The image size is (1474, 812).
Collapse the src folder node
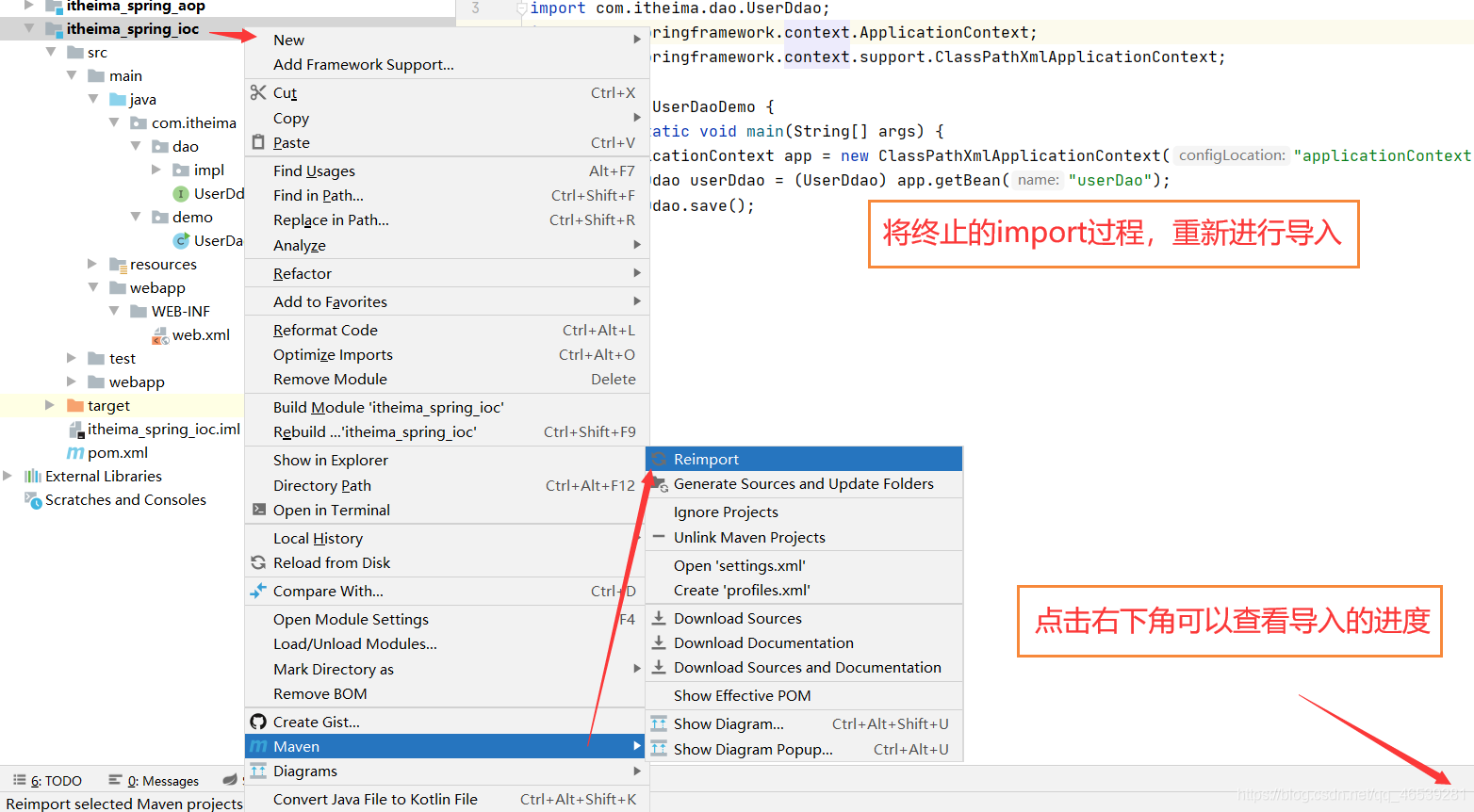[x=51, y=52]
